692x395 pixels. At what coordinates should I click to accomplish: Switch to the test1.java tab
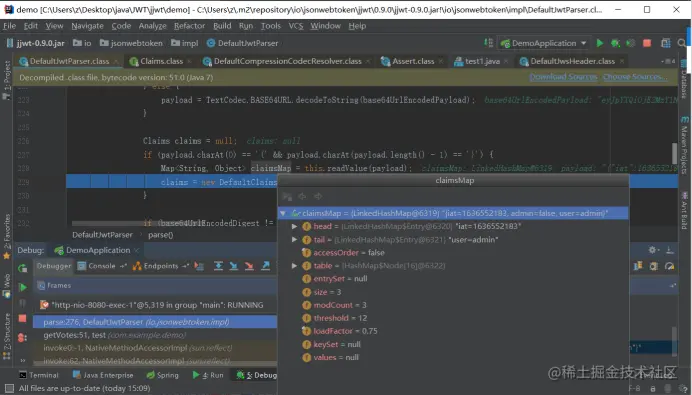(x=482, y=61)
